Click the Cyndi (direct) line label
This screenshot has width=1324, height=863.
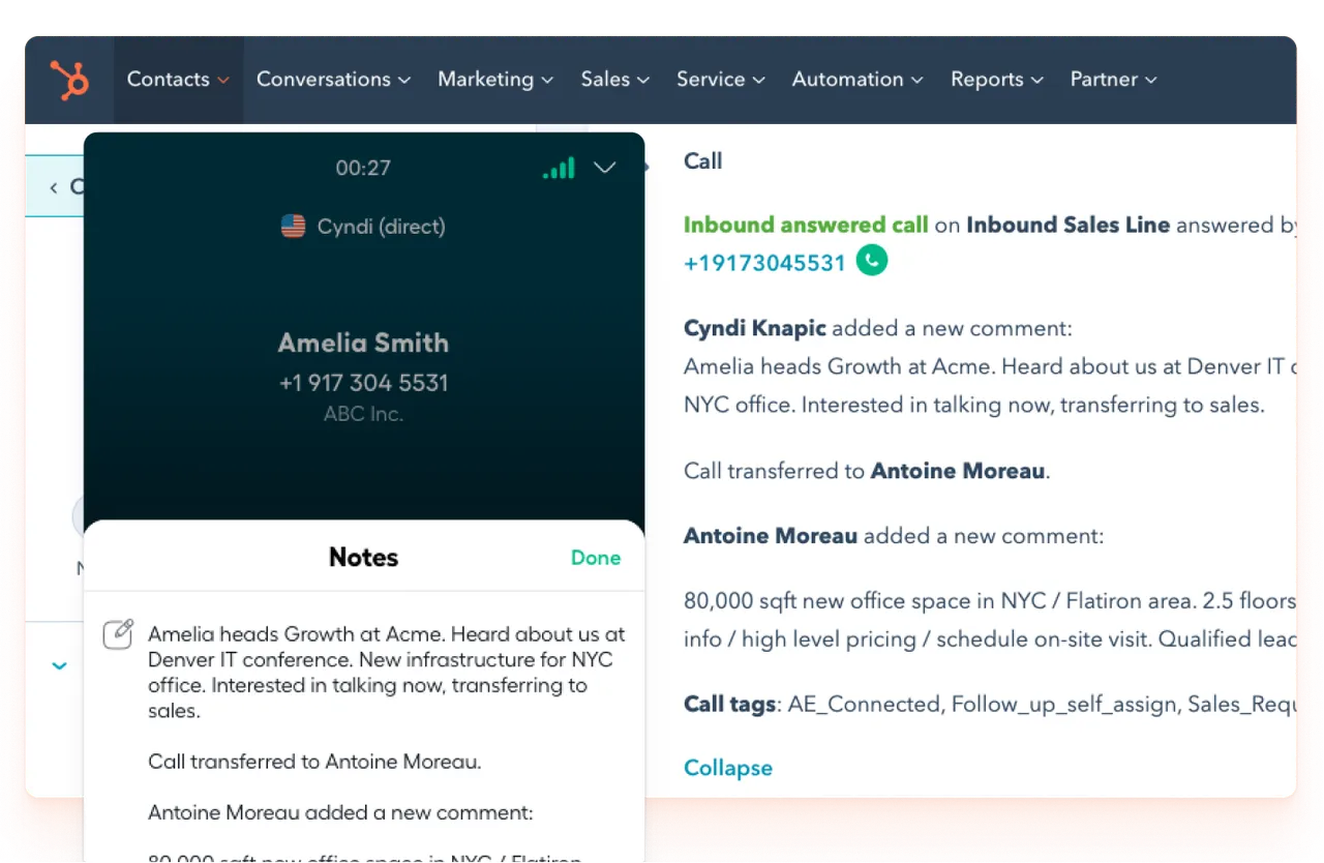(381, 227)
